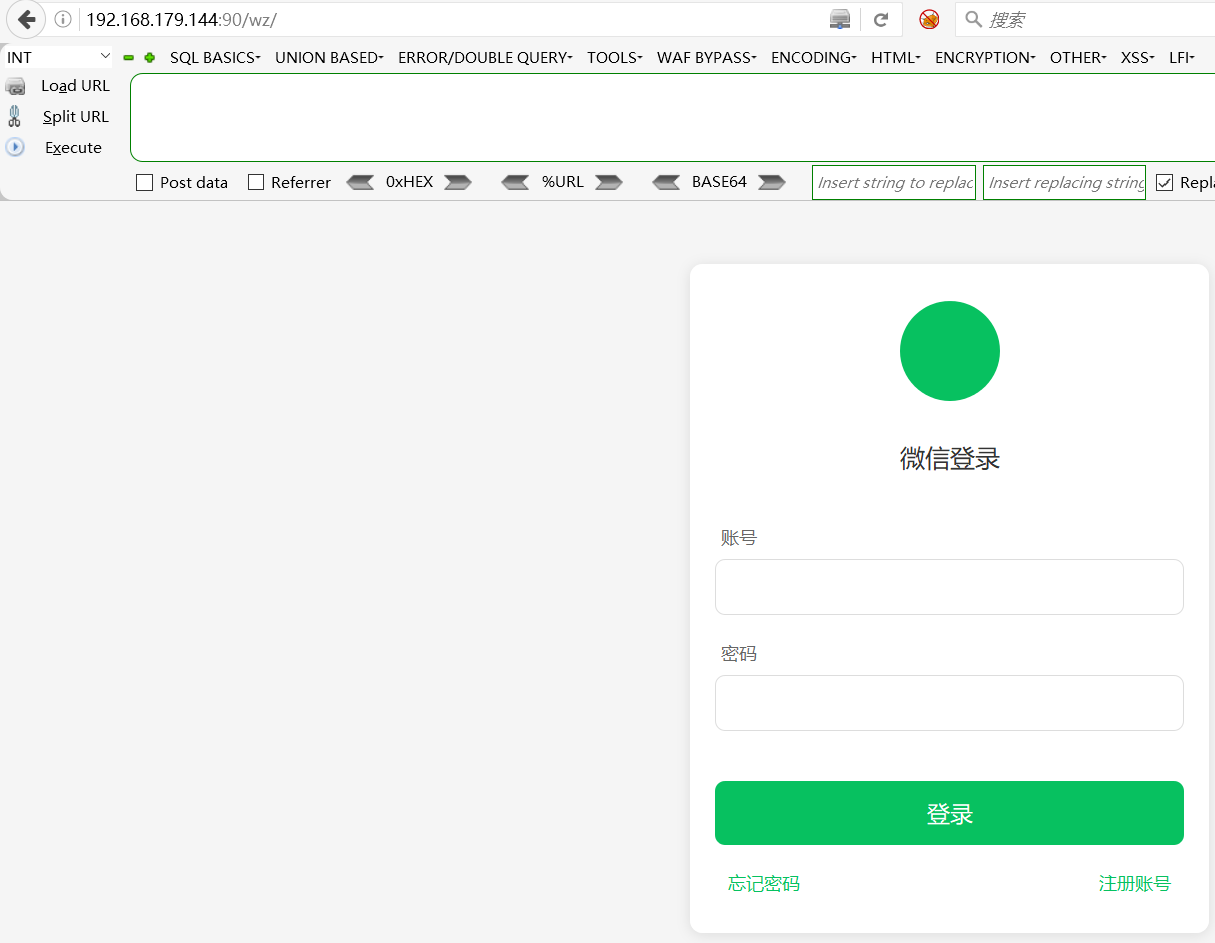The image size is (1215, 943).
Task: Open the 注册账号 register account link
Action: tap(1135, 883)
